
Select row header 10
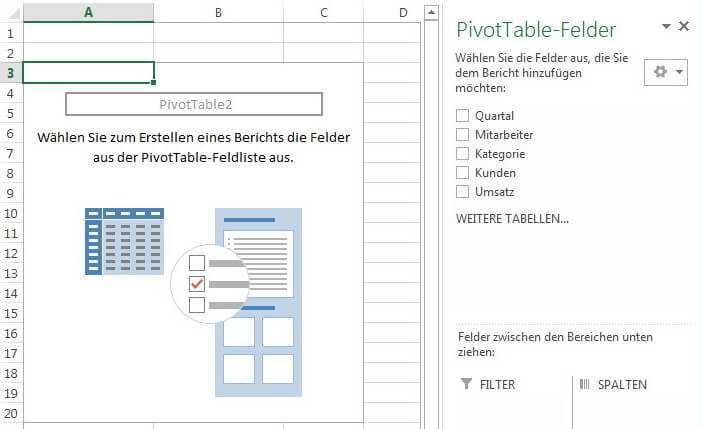pyautogui.click(x=11, y=213)
